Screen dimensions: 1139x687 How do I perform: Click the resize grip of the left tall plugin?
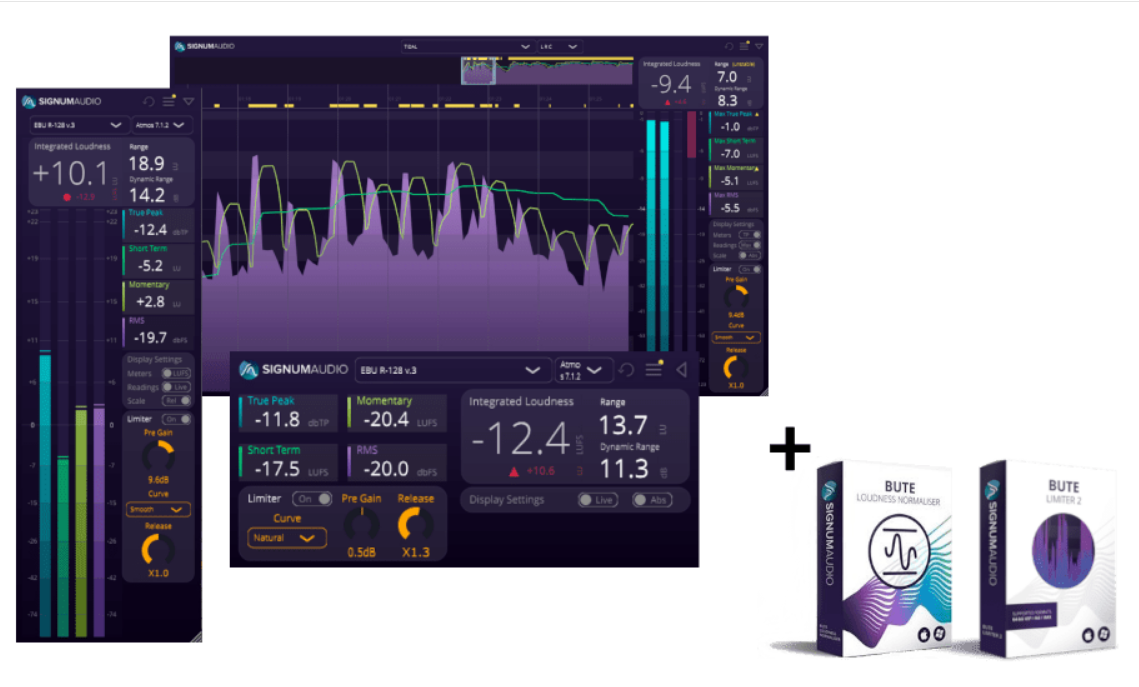coord(195,637)
